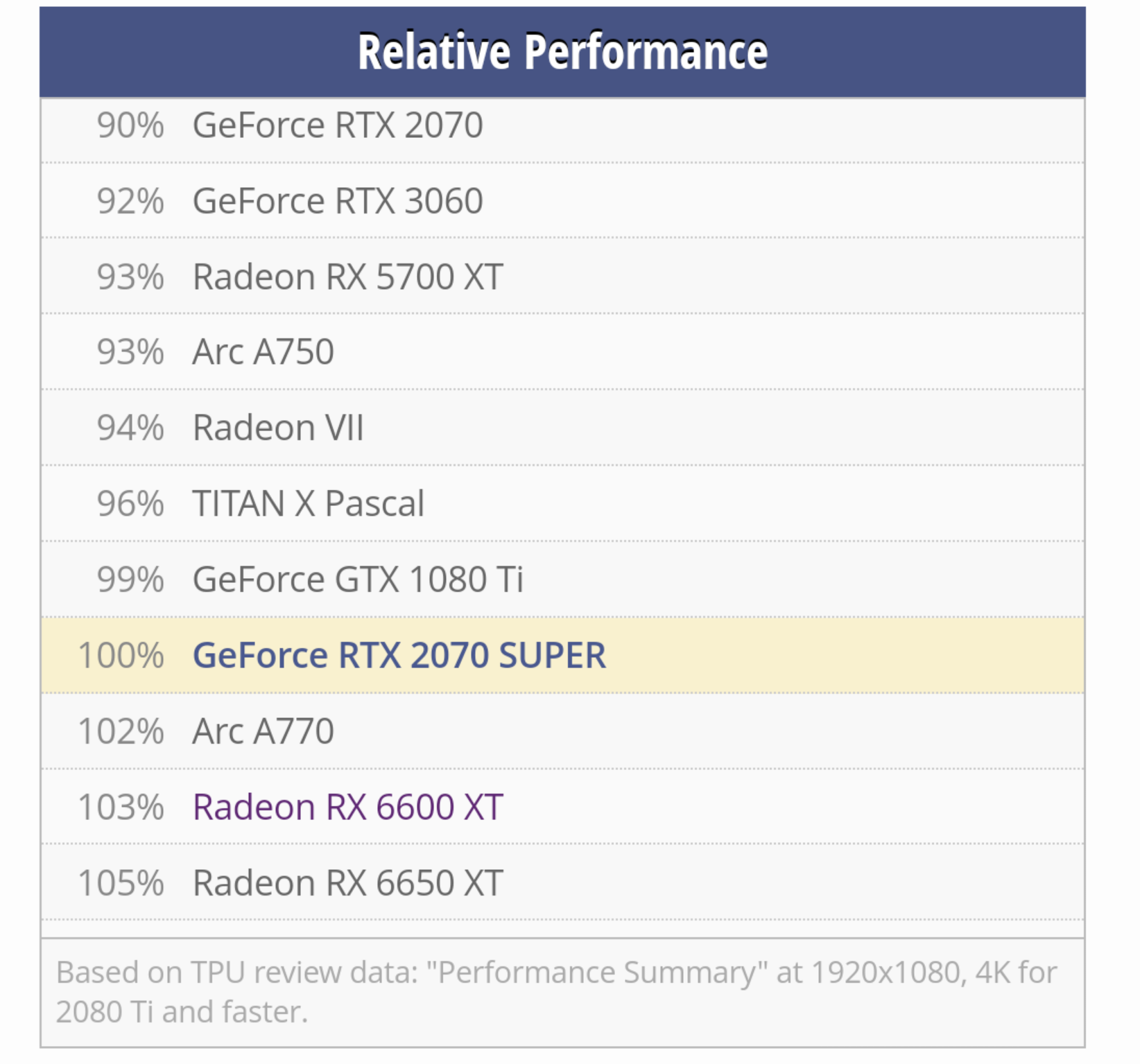The image size is (1140, 1064).
Task: Click the 96% value beside TITAN X
Action: click(x=130, y=503)
